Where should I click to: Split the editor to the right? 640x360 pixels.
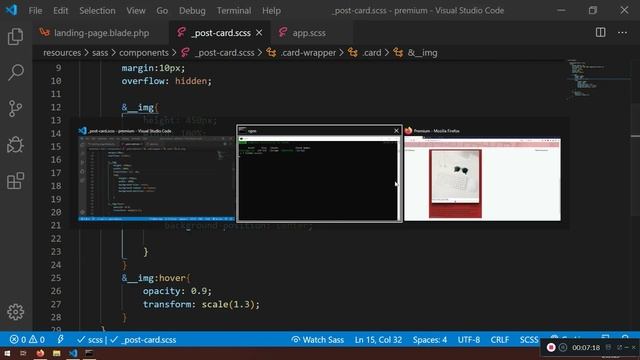click(600, 33)
